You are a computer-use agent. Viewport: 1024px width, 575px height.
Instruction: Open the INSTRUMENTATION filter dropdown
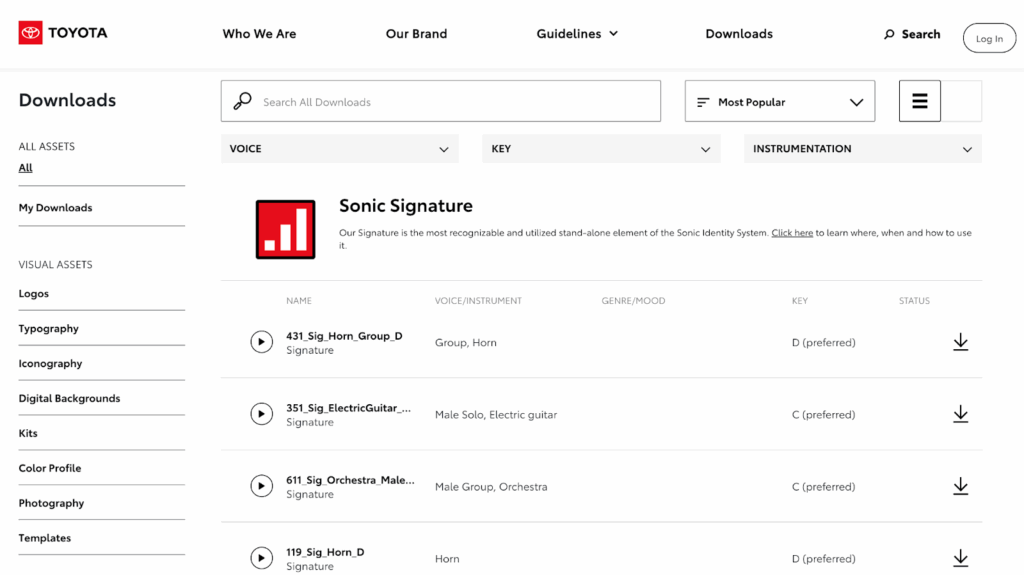tap(862, 149)
